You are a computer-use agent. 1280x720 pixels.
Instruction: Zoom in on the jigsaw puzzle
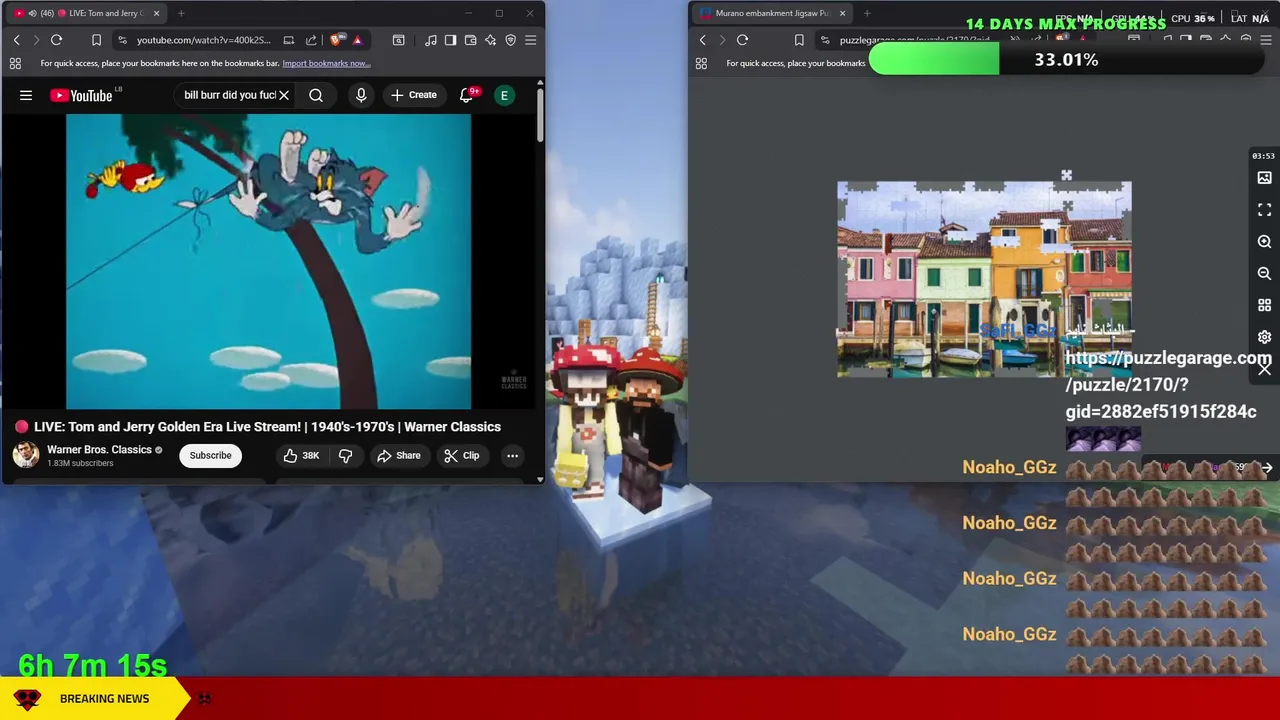1264,242
